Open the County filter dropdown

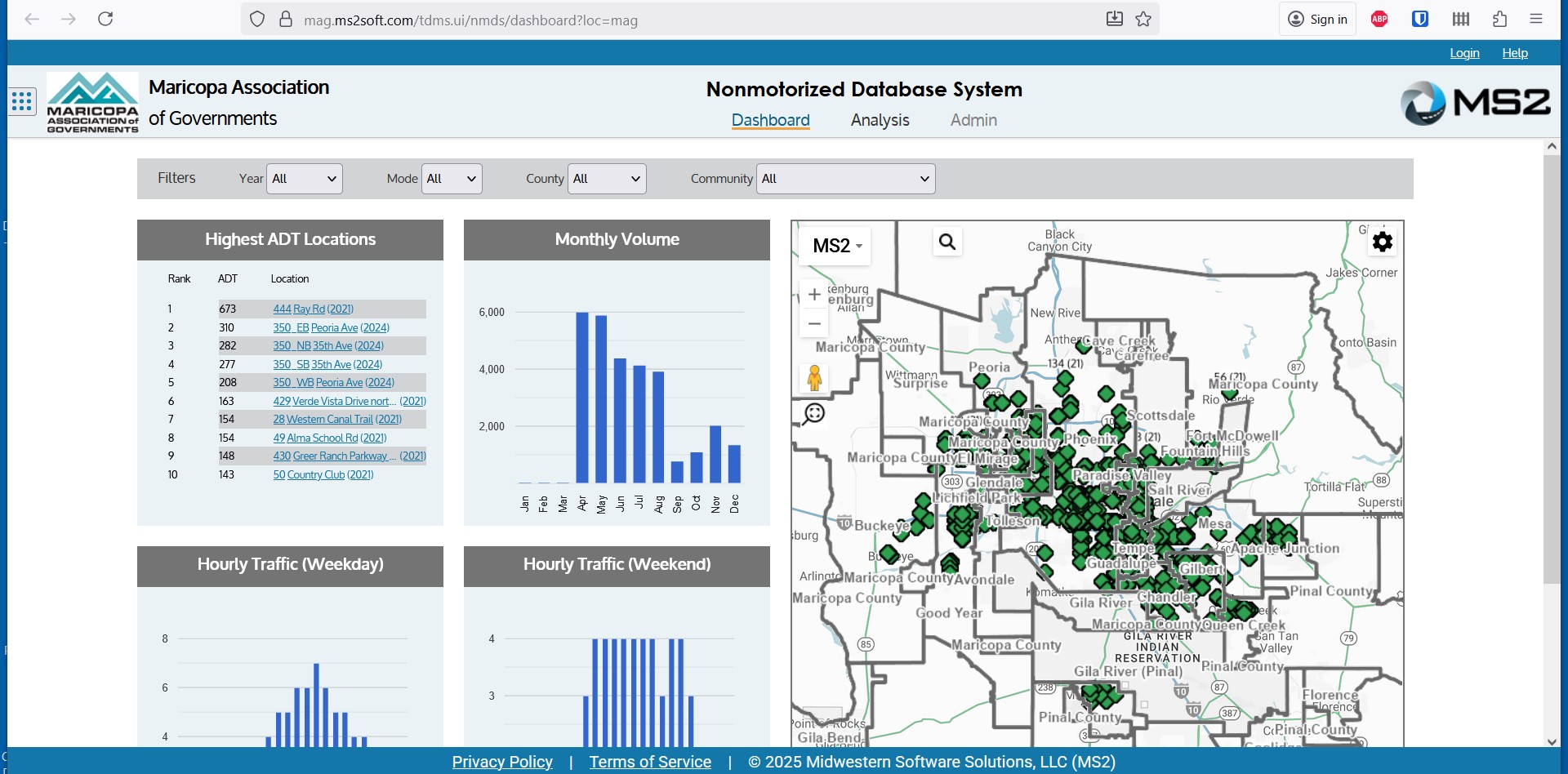click(x=607, y=179)
